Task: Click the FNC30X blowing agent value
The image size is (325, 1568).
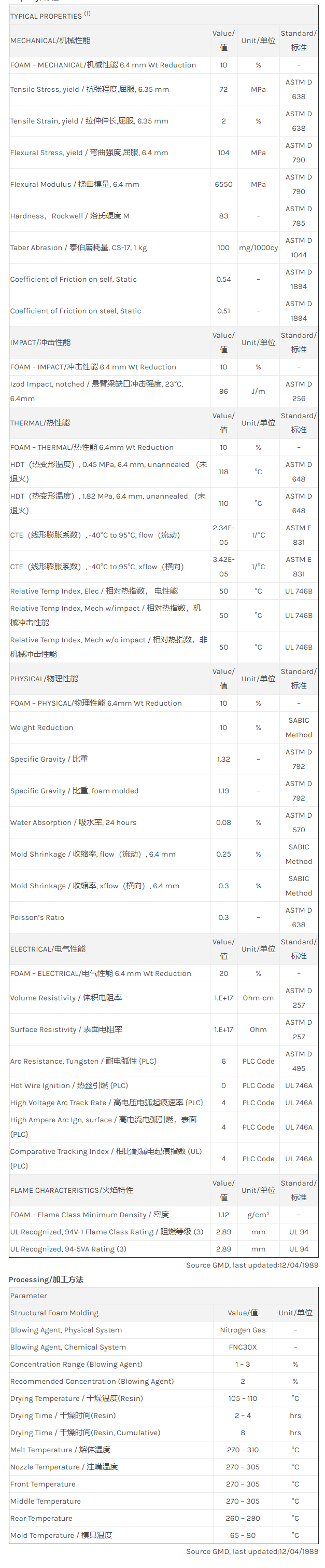Action: pos(242,1347)
